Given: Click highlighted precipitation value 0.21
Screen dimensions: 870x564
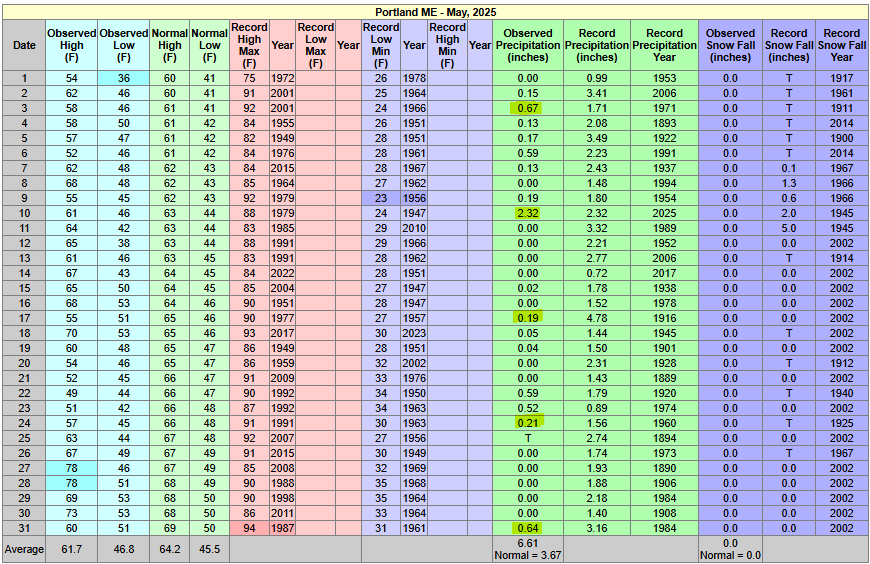Looking at the screenshot, I should [528, 423].
